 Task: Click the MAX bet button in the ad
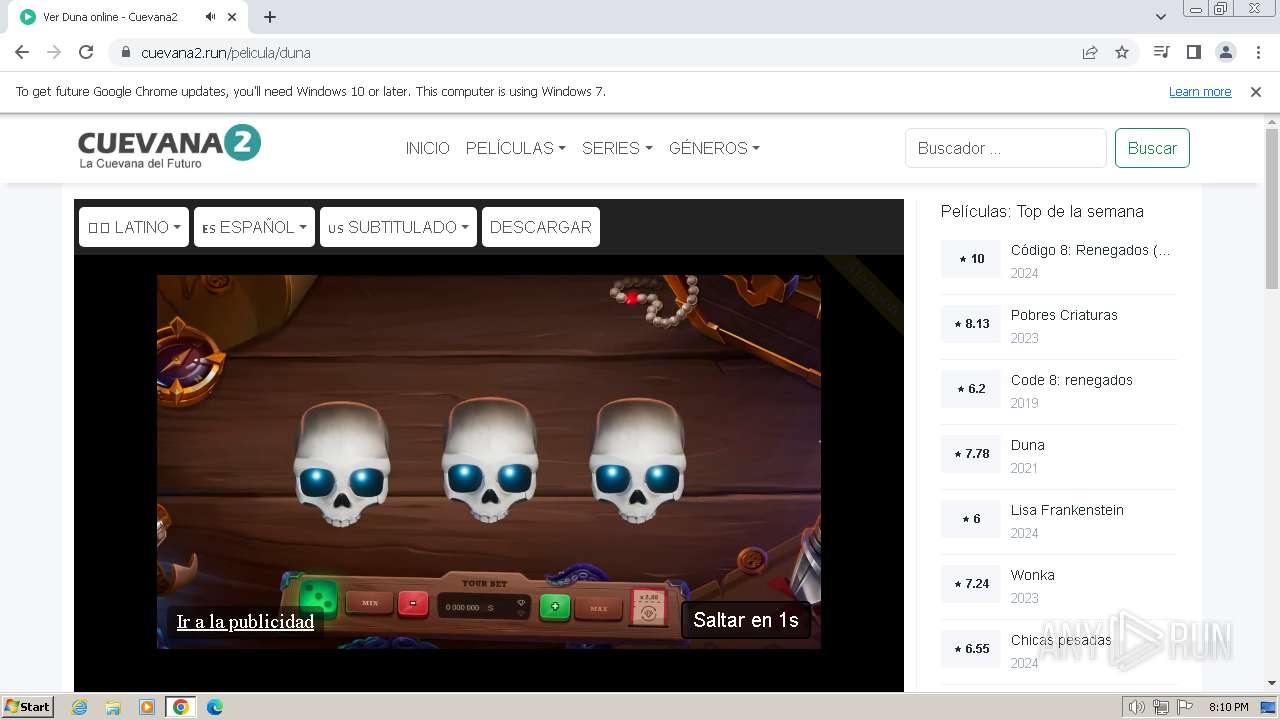599,608
